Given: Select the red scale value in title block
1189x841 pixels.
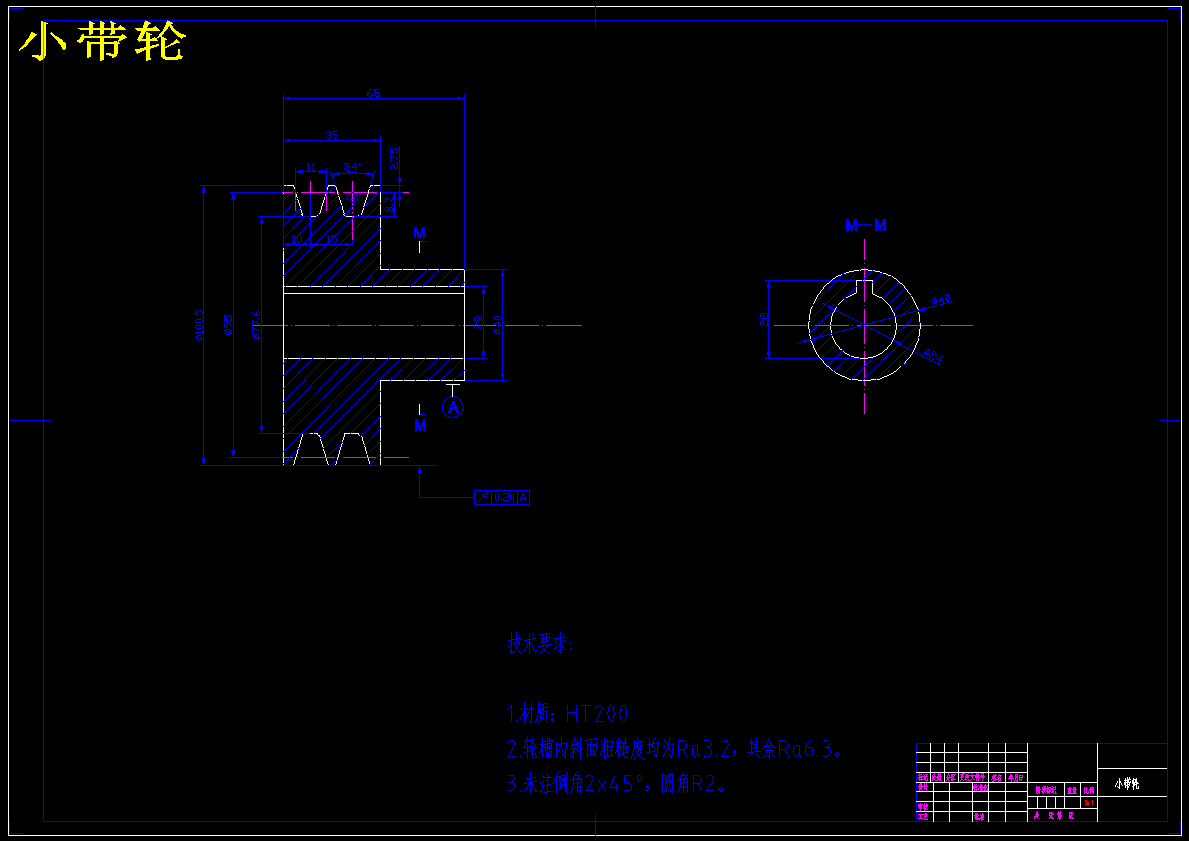Looking at the screenshot, I should [1089, 802].
